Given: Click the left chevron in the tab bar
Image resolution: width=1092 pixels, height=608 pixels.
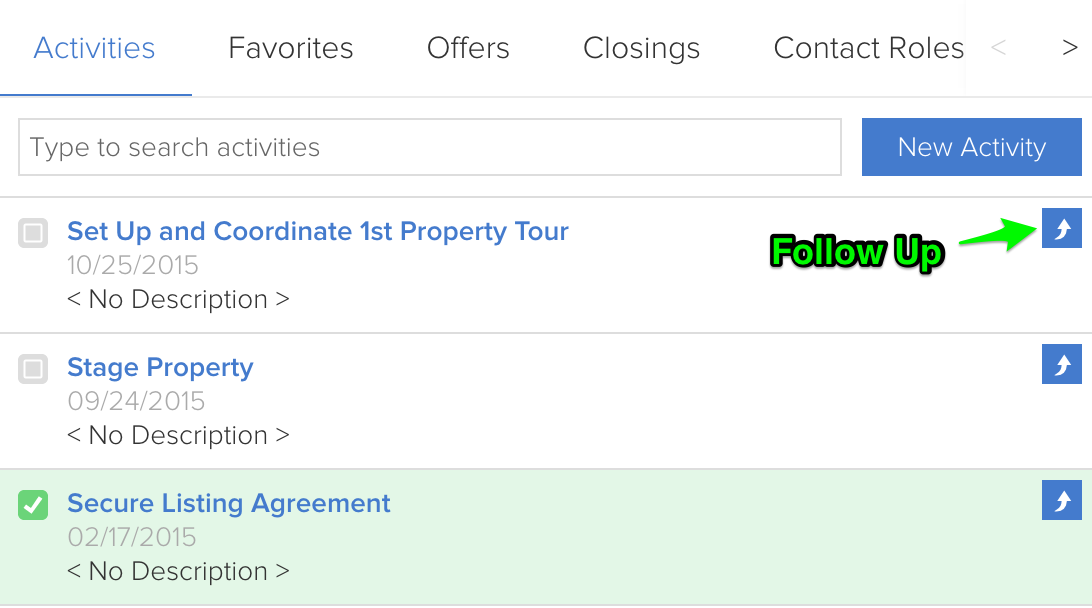Looking at the screenshot, I should click(998, 47).
